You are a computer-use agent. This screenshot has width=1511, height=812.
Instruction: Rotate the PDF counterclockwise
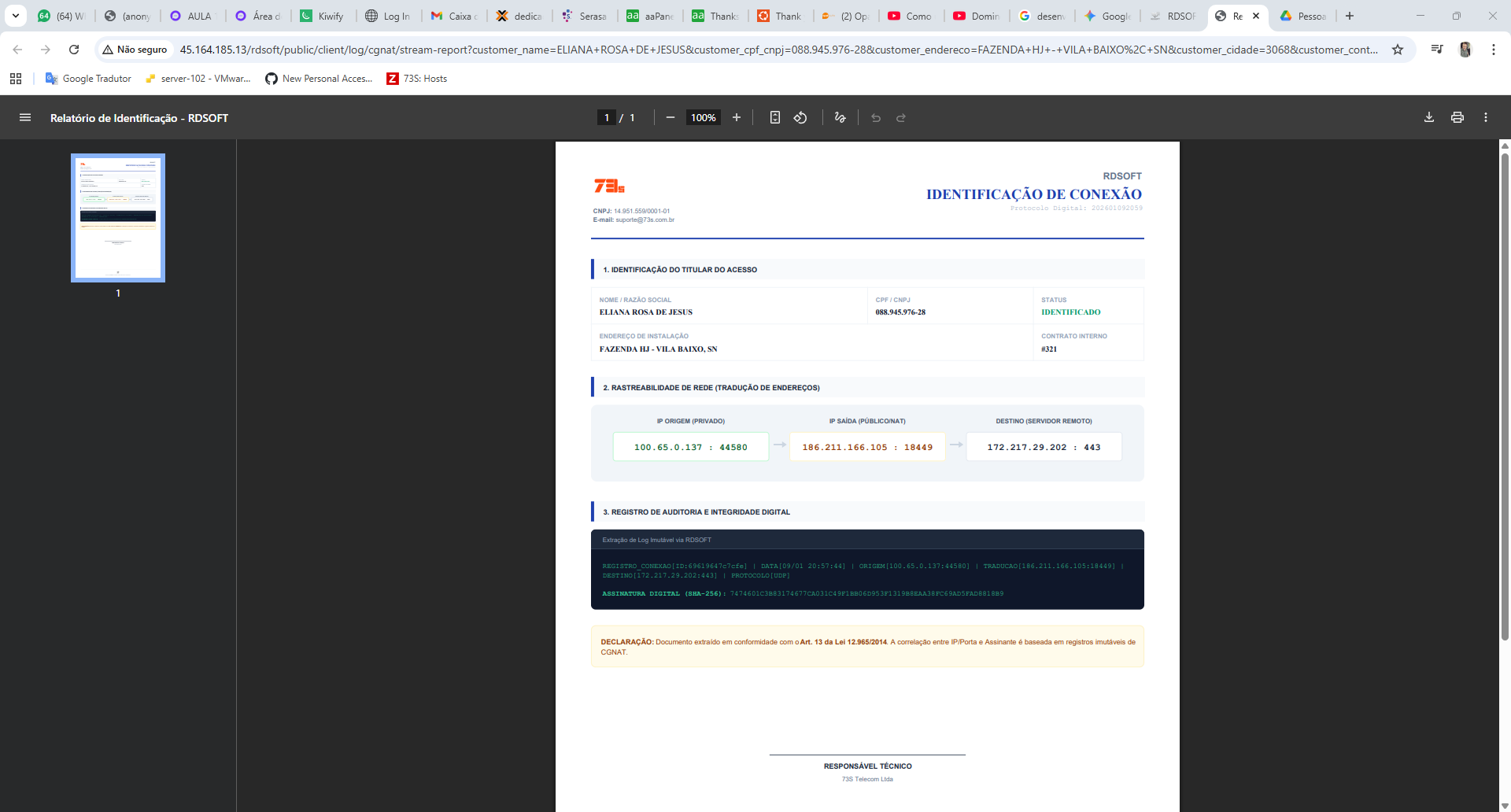point(800,117)
